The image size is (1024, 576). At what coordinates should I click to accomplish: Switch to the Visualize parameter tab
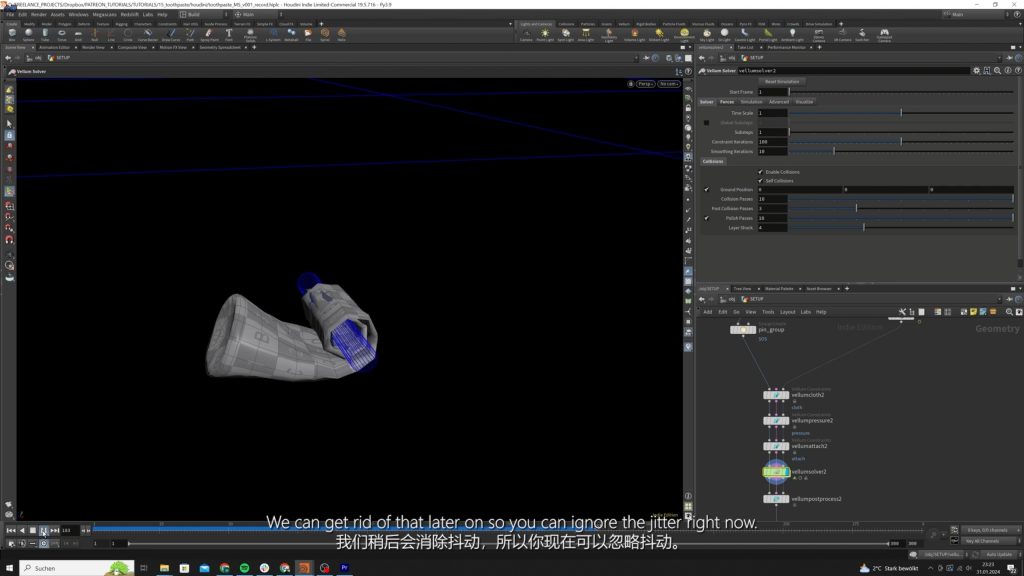(805, 102)
